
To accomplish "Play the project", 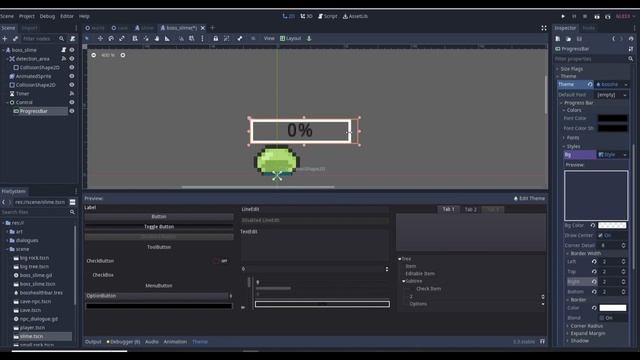I will coord(563,16).
